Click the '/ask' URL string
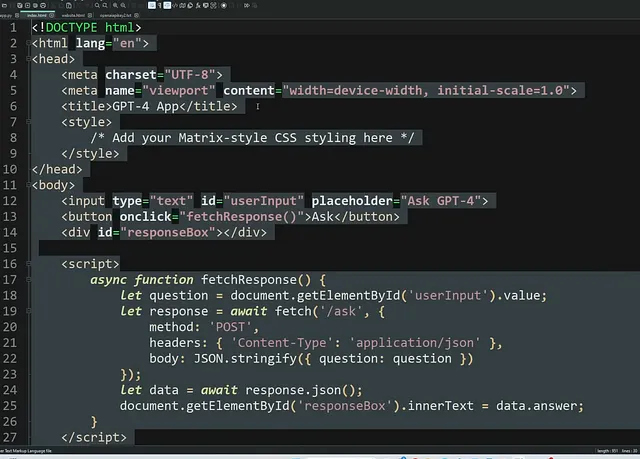 tap(341, 311)
